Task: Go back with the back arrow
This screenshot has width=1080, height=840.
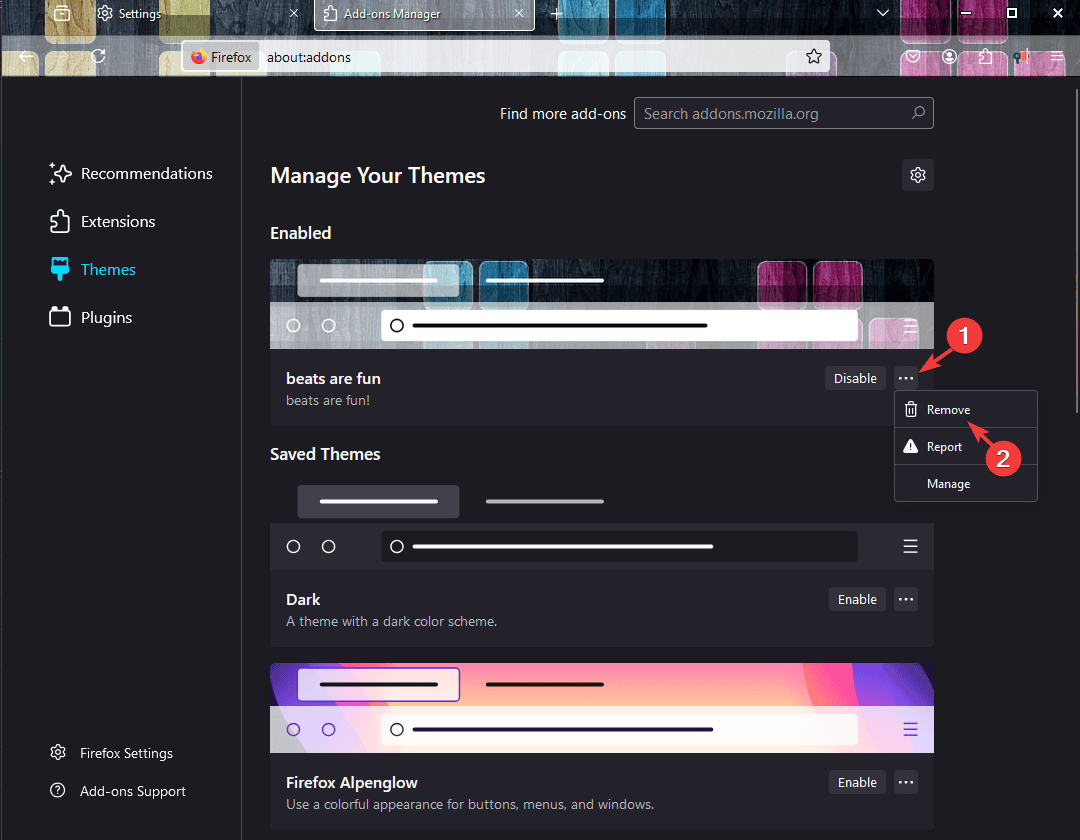Action: point(26,56)
